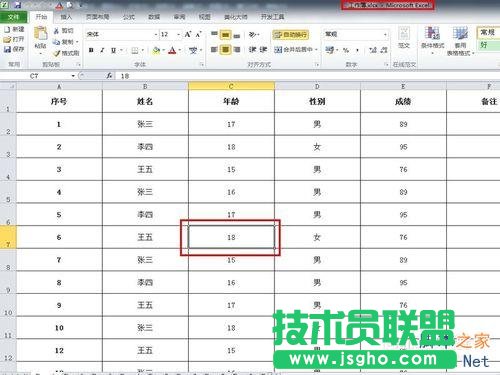Activate the Format Painter (格式刷)

tap(66, 53)
